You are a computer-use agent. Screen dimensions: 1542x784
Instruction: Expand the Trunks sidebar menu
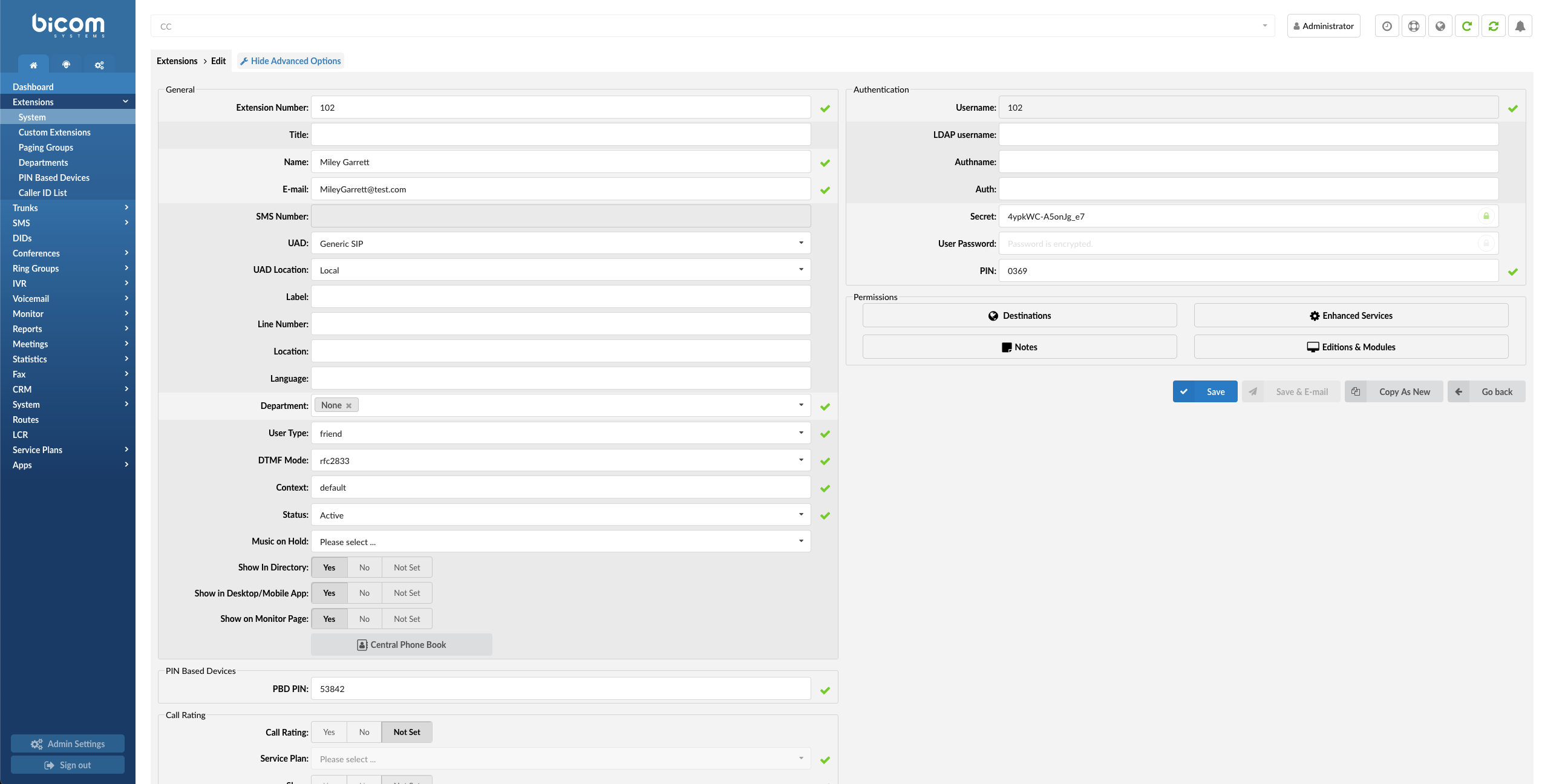[68, 207]
